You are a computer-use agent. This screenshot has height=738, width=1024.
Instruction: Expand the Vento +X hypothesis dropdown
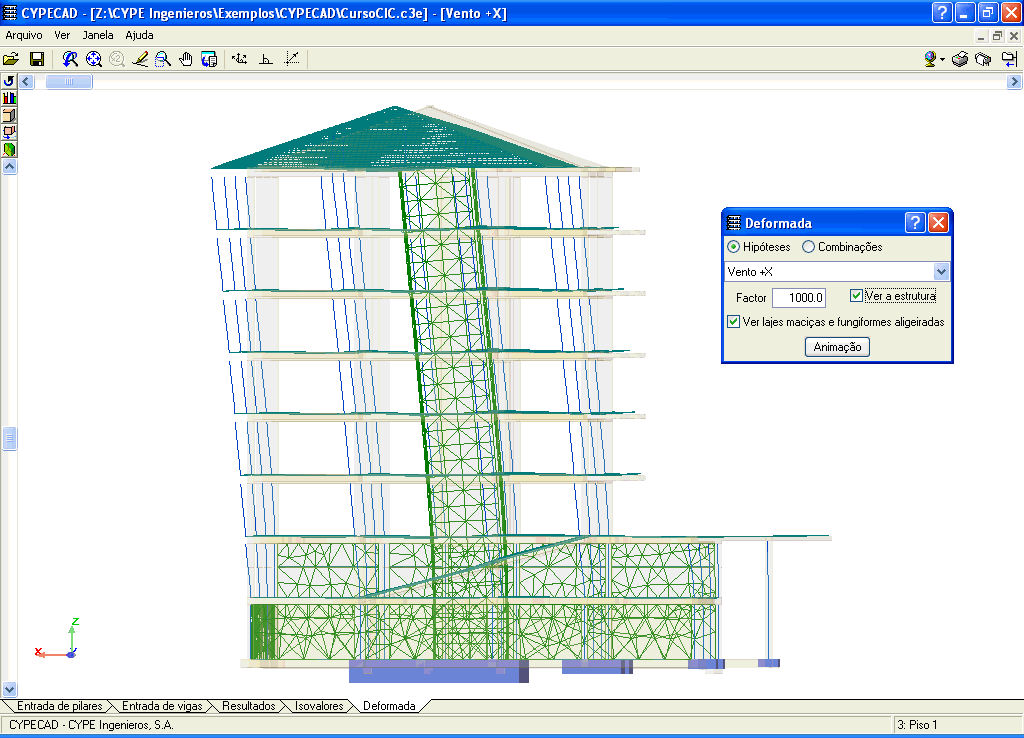coord(941,272)
